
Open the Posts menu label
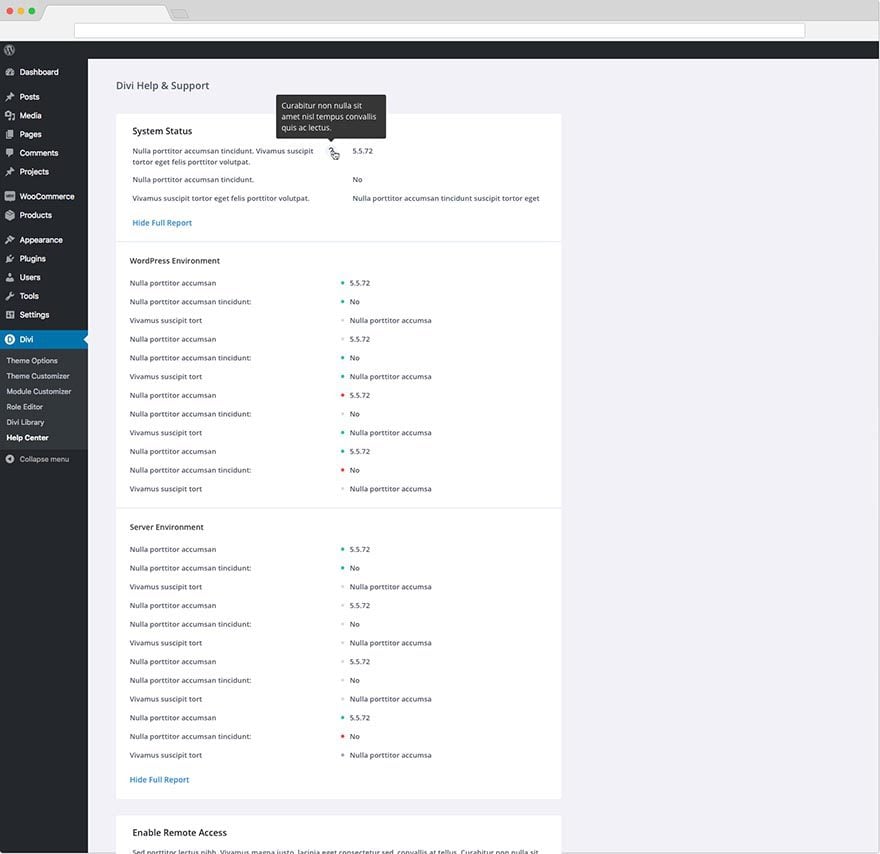29,97
